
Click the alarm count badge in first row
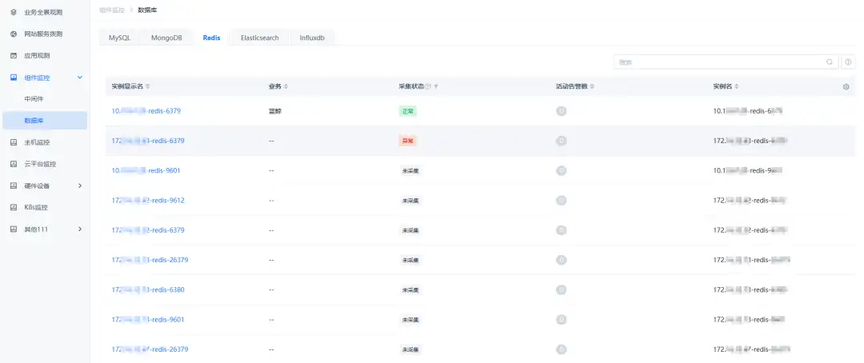561,111
